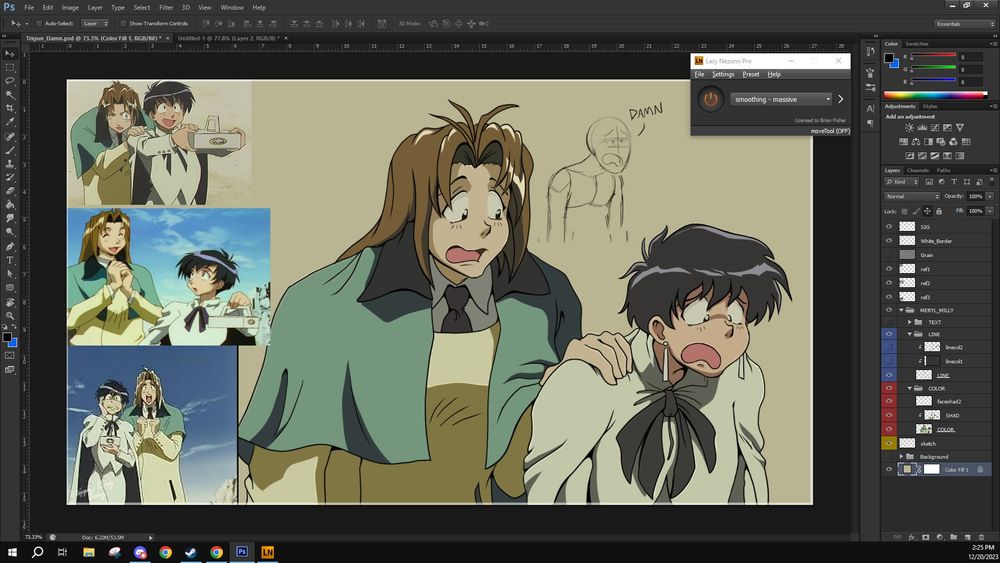Viewport: 1000px width, 563px height.
Task: Hide the ref1 layer
Action: pos(888,268)
